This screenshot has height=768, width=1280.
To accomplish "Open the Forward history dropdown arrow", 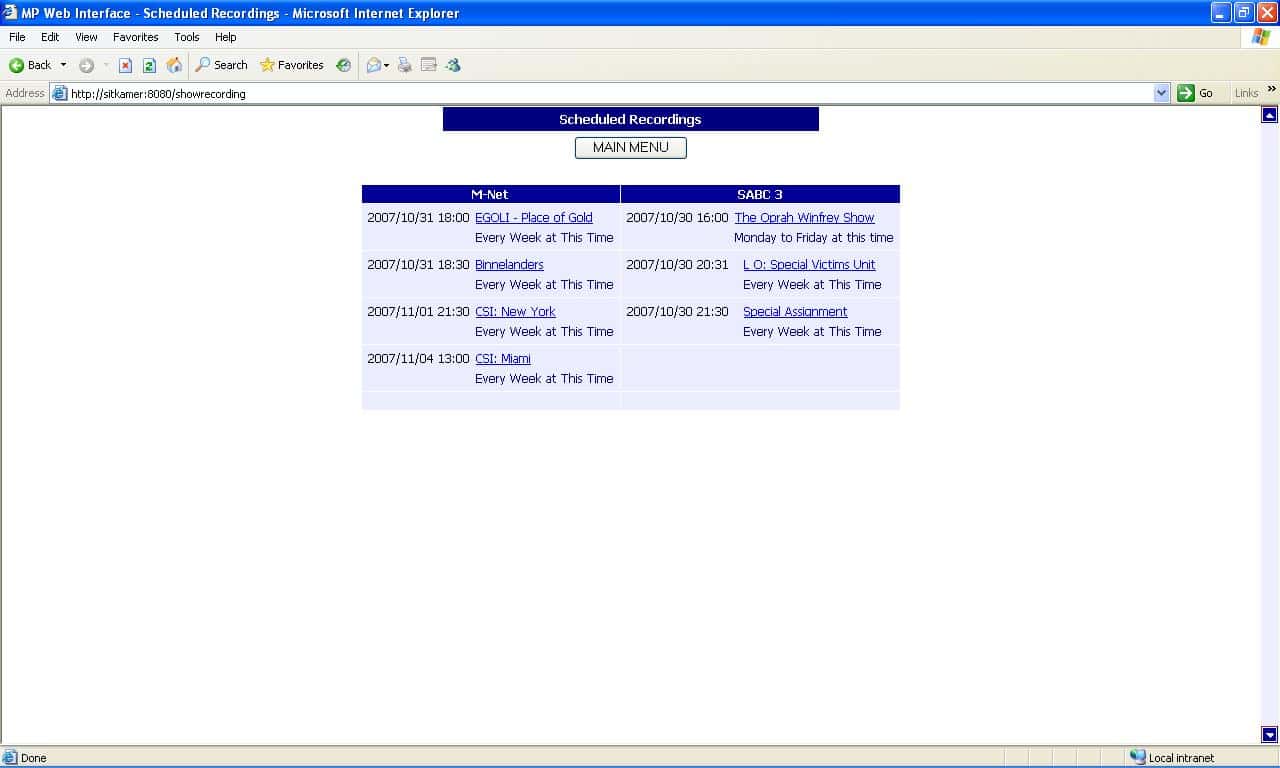I will 106,65.
